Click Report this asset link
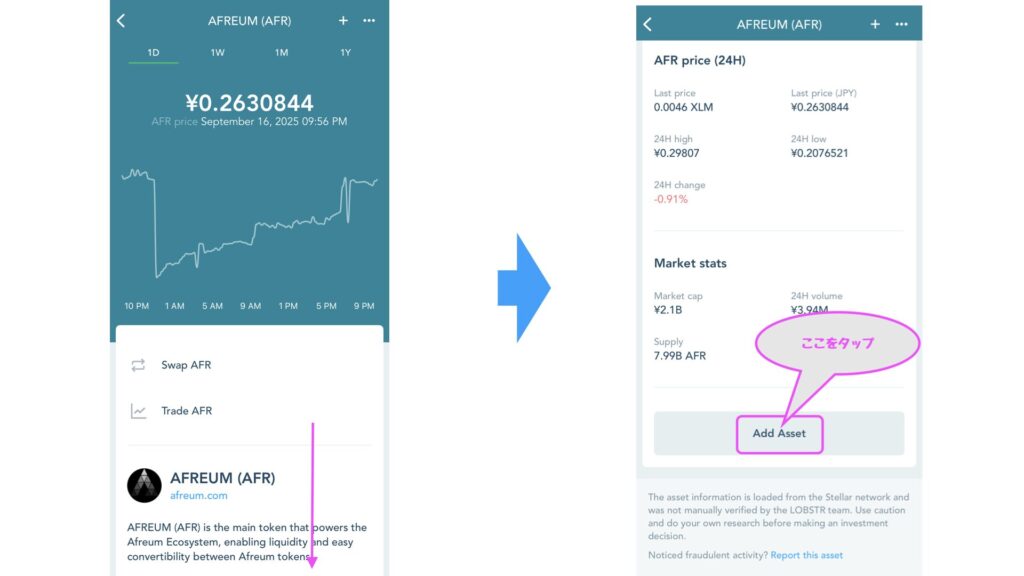 (x=807, y=555)
